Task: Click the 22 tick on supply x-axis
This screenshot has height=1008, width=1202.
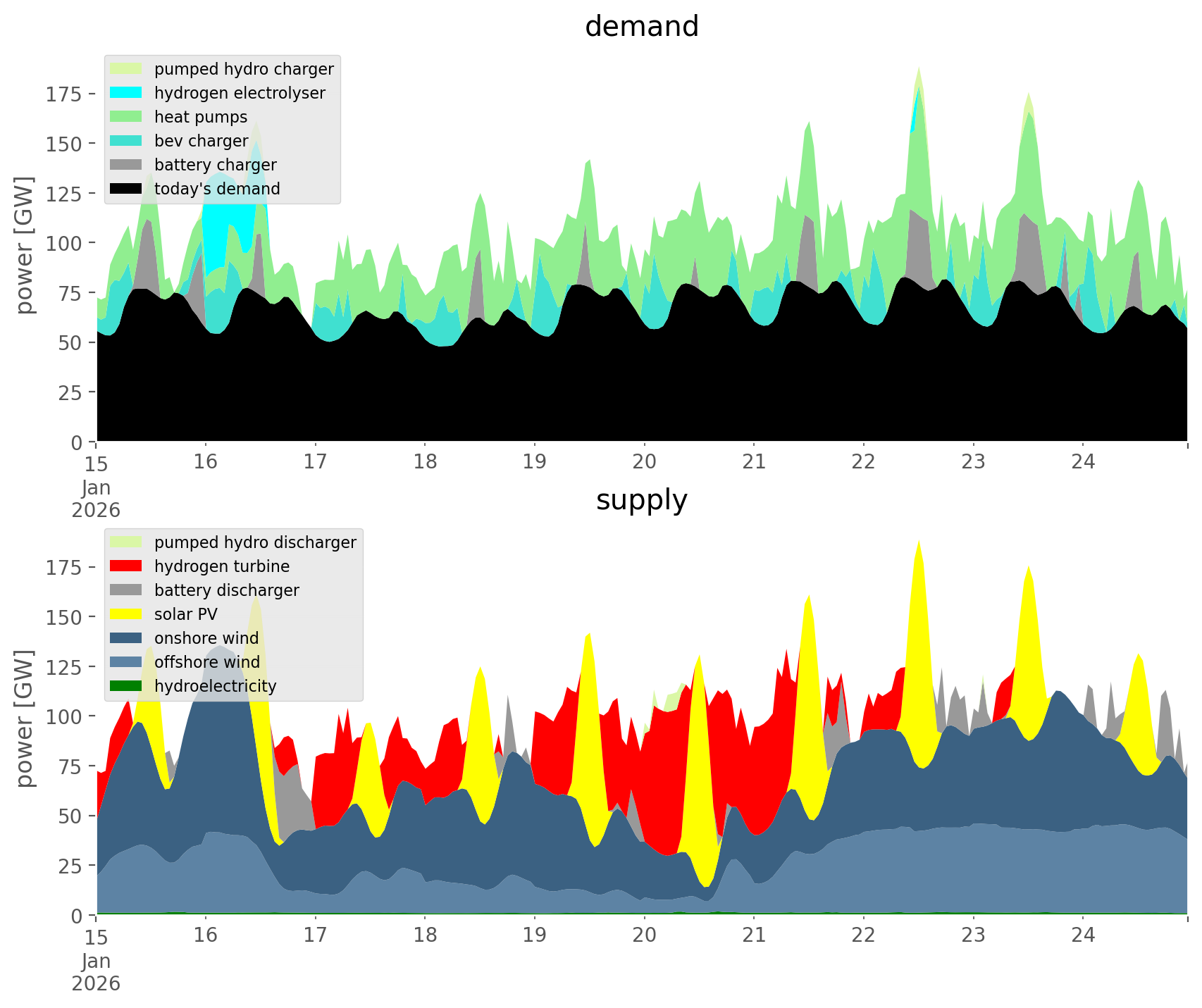Action: pyautogui.click(x=863, y=935)
